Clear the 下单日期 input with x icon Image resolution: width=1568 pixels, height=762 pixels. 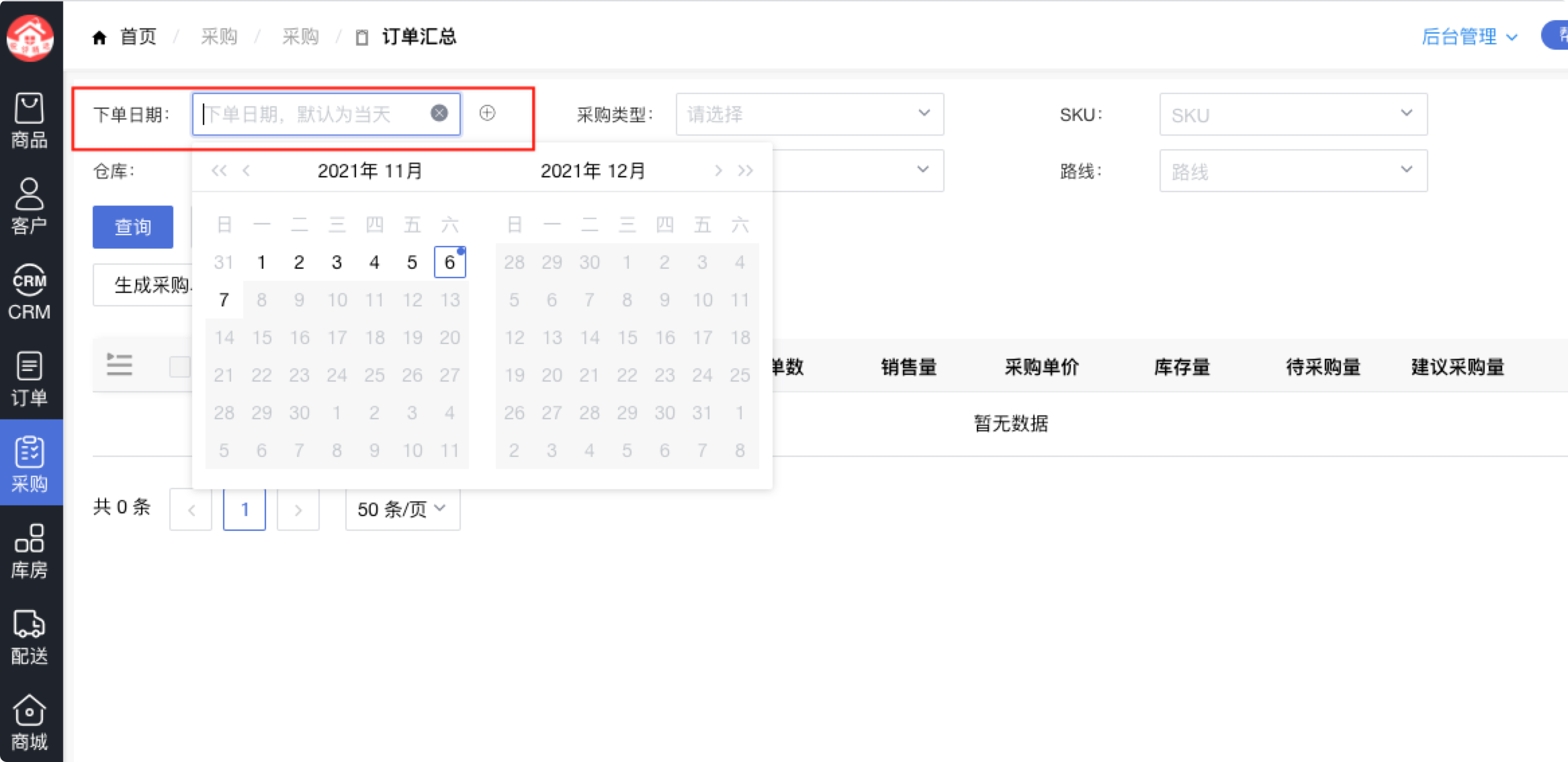point(439,113)
